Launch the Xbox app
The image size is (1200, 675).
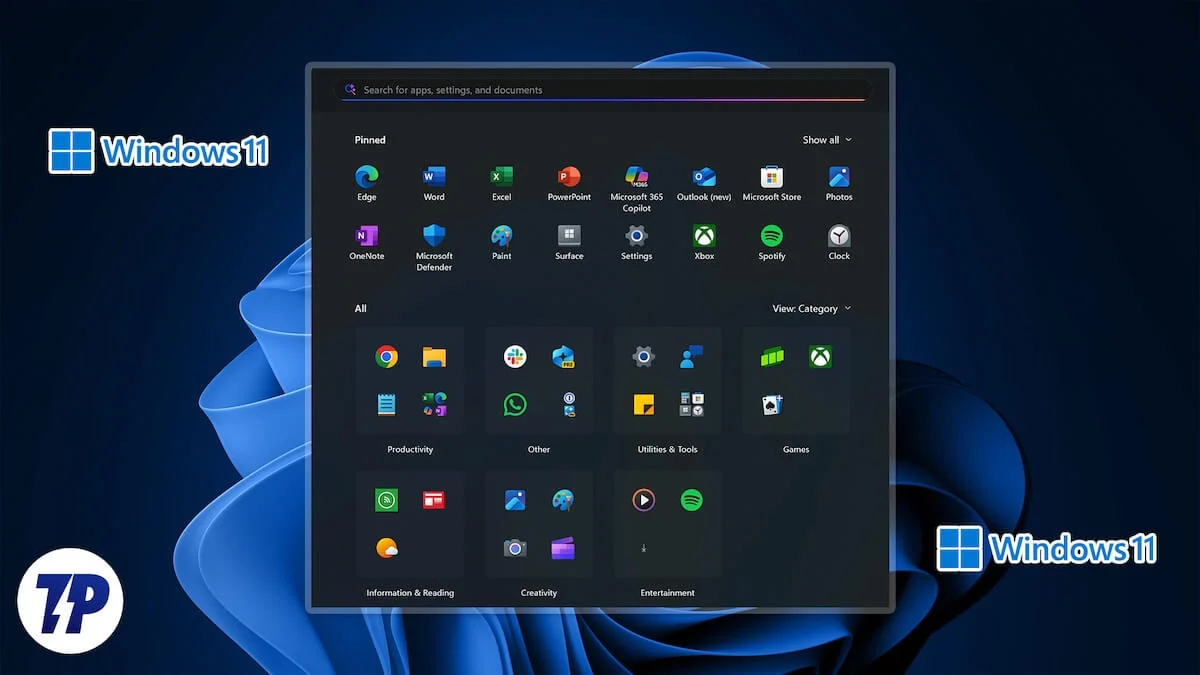tap(703, 237)
